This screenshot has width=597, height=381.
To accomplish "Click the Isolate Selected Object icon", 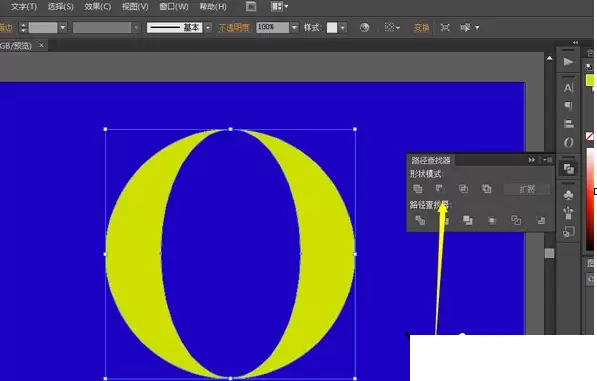I will [445, 27].
